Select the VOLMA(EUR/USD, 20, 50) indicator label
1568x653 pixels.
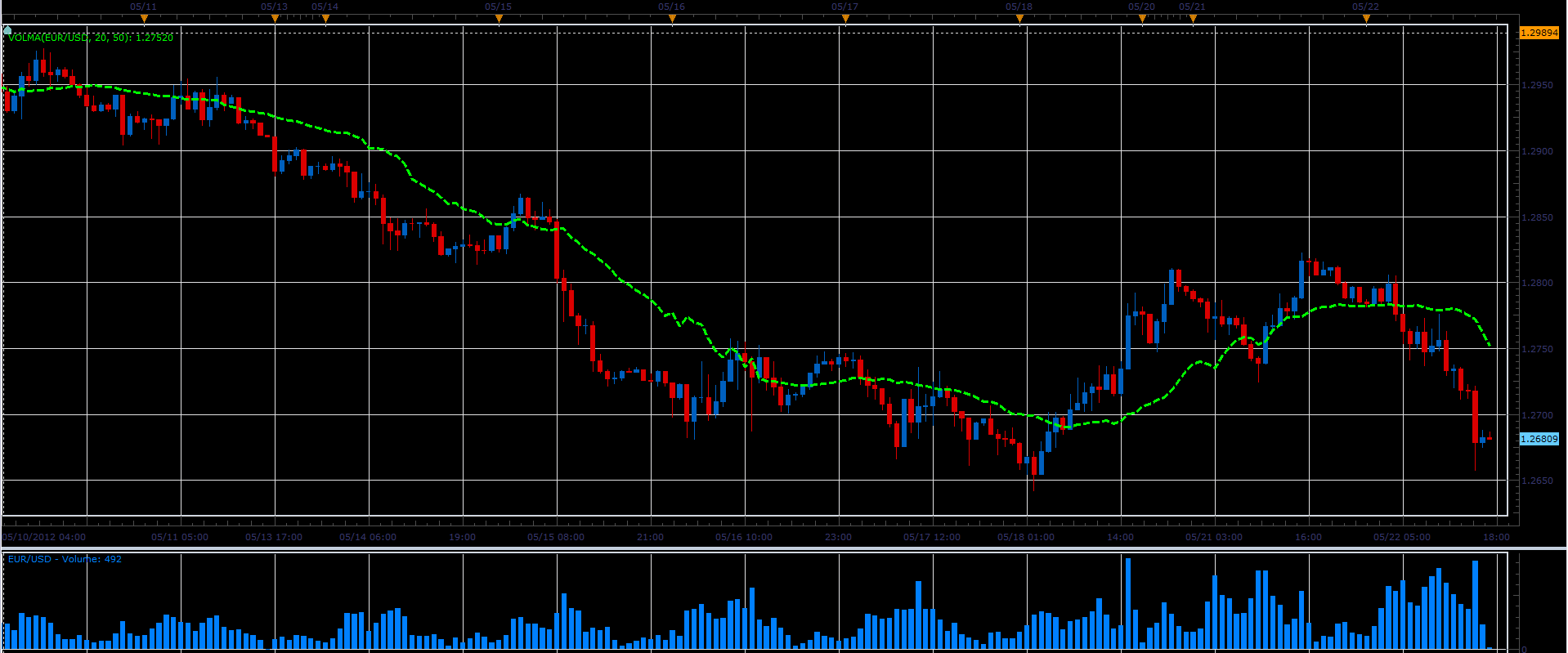[91, 38]
